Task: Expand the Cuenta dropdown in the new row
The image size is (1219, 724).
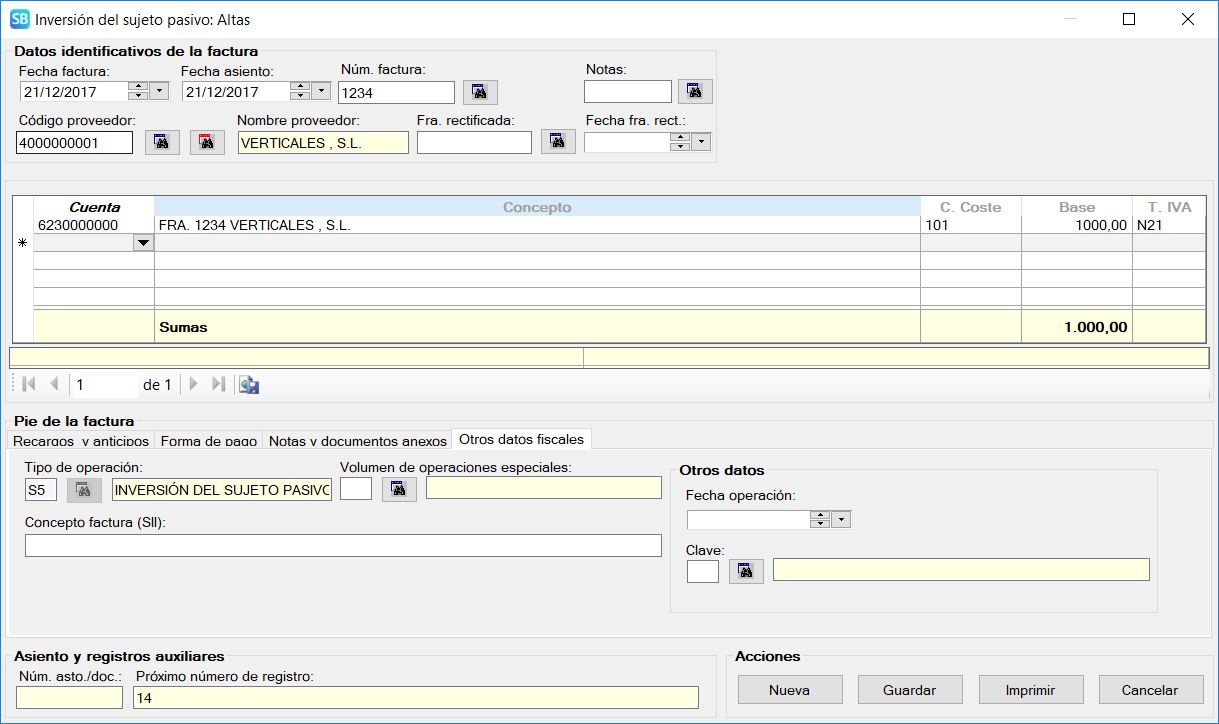Action: [143, 243]
